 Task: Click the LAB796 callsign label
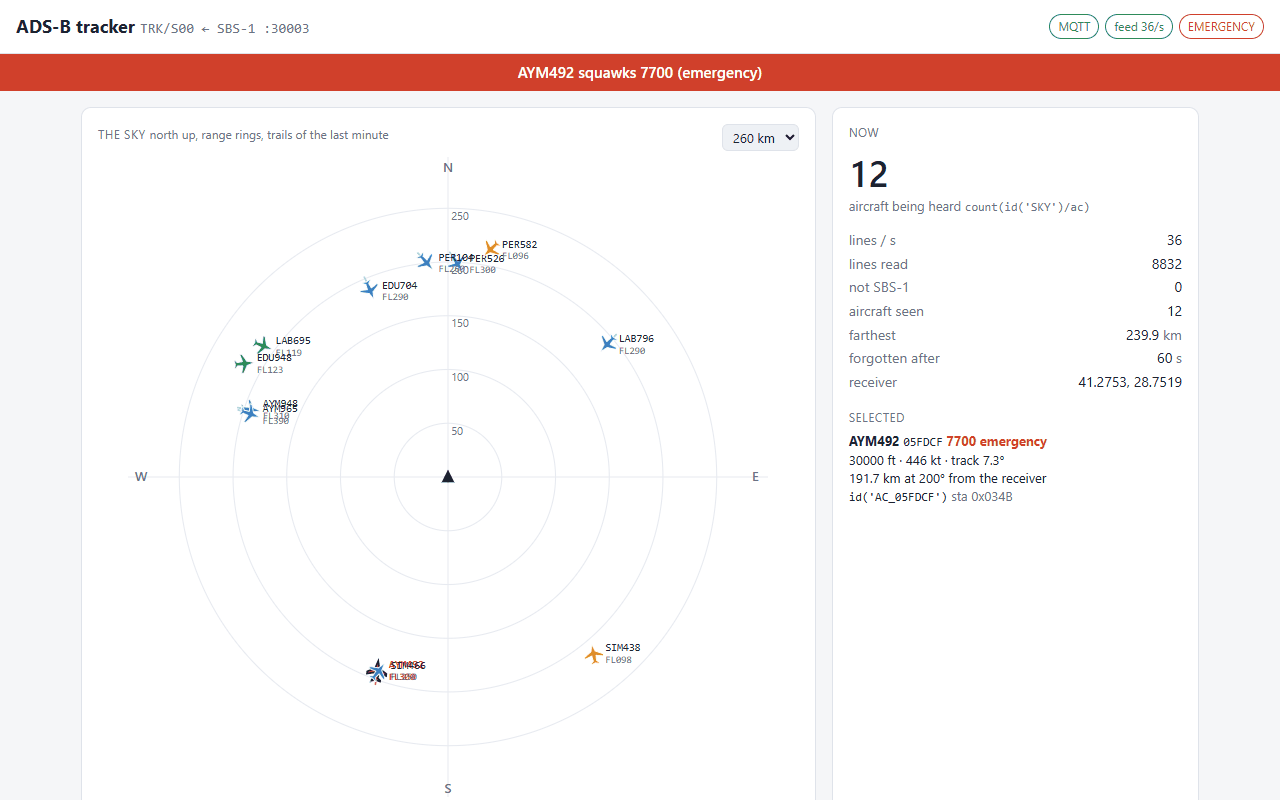point(636,339)
